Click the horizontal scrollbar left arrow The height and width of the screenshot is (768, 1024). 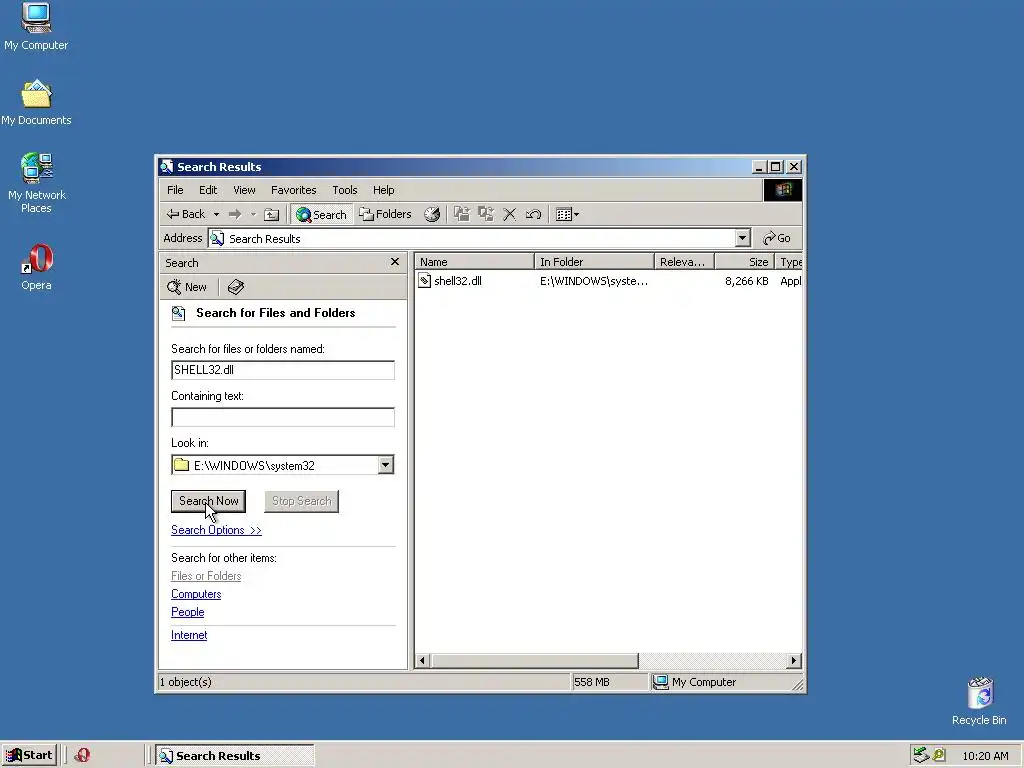[422, 661]
